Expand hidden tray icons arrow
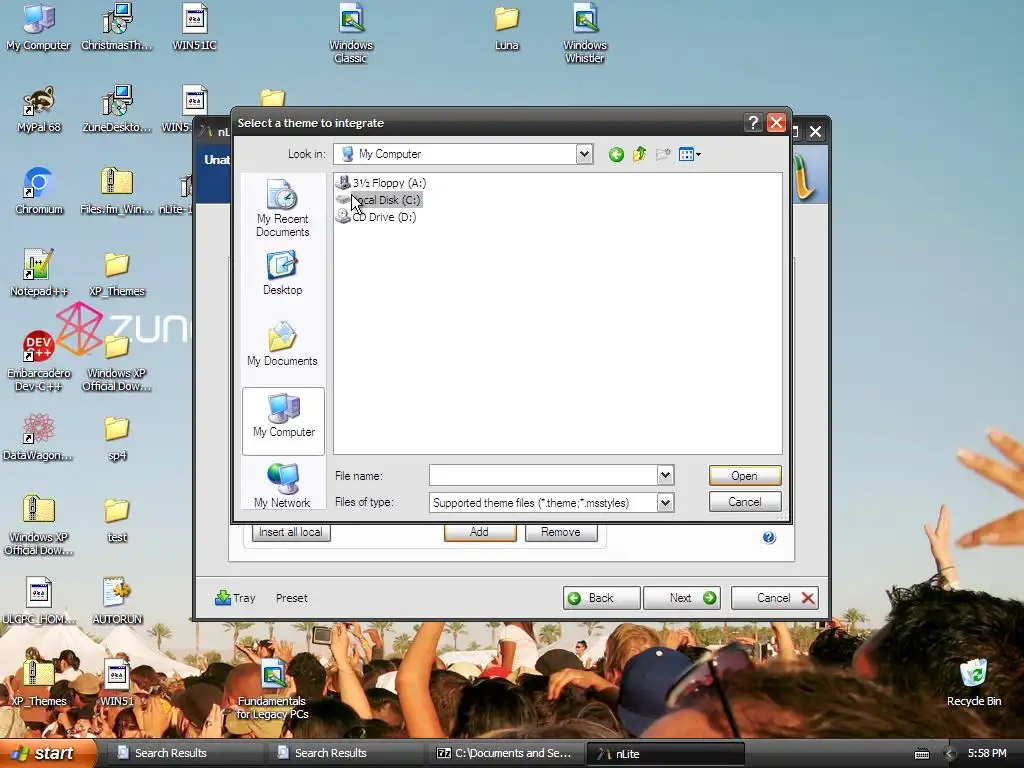The height and width of the screenshot is (768, 1024). [949, 754]
